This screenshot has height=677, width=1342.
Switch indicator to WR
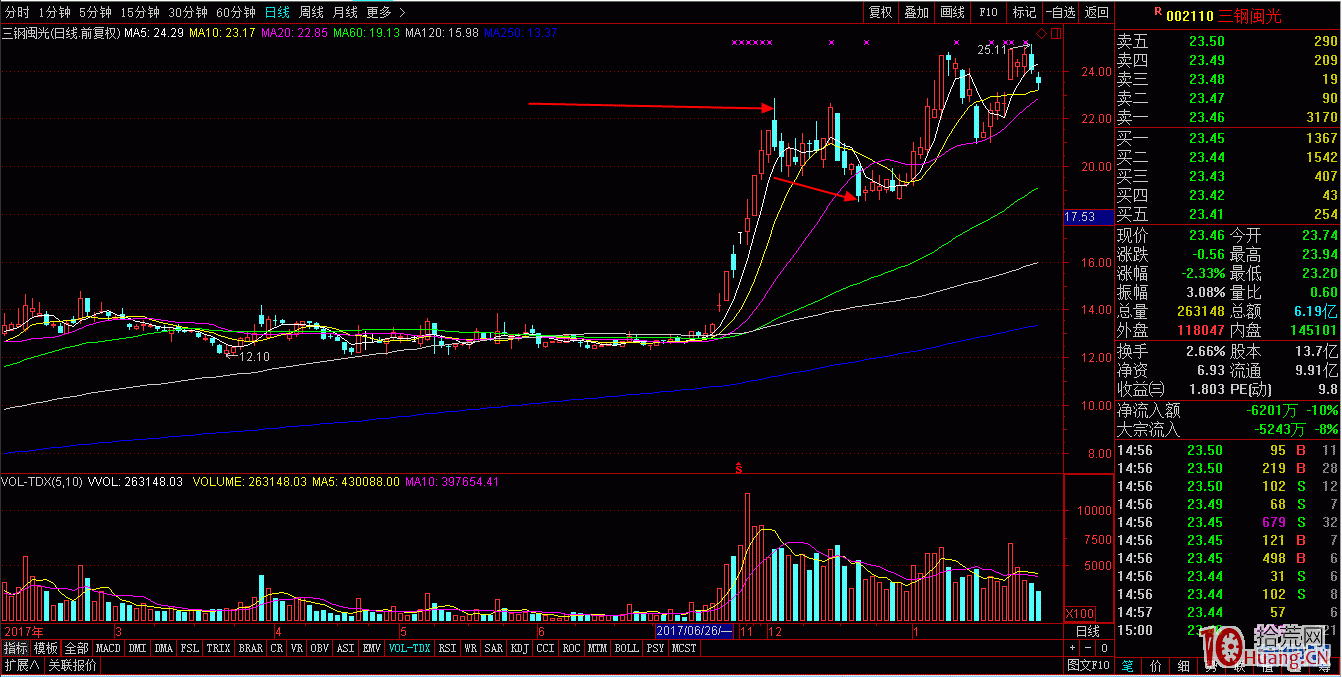(471, 648)
